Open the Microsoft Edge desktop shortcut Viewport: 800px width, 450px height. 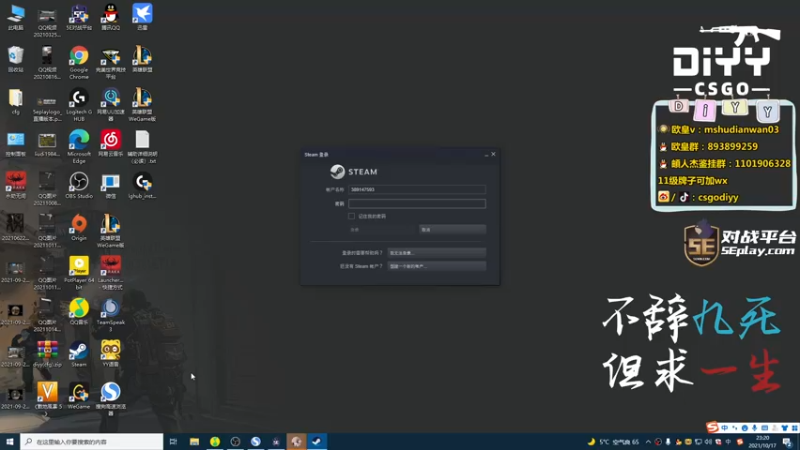pos(79,146)
